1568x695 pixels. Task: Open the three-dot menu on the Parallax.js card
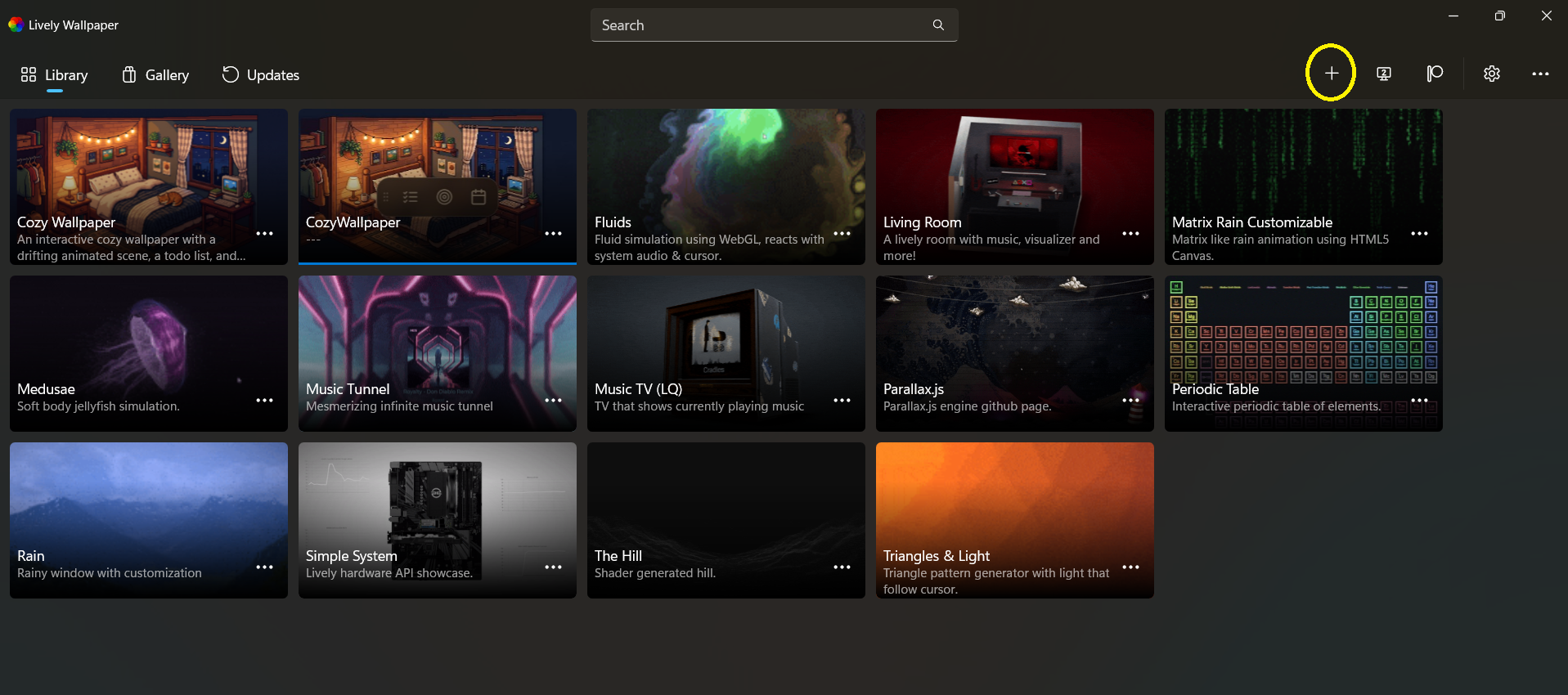(1130, 401)
